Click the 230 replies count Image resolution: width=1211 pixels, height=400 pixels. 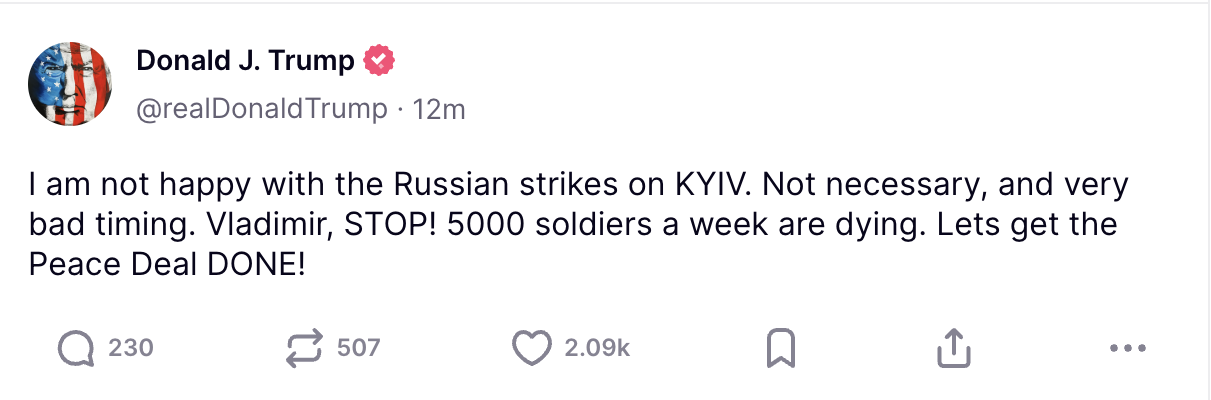click(130, 348)
